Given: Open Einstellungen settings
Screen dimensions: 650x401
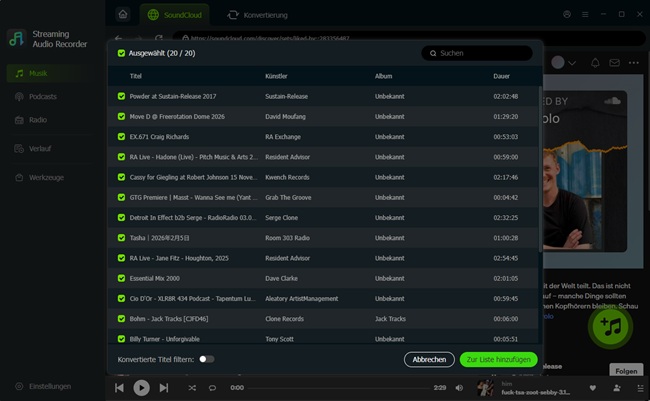Looking at the screenshot, I should [43, 386].
